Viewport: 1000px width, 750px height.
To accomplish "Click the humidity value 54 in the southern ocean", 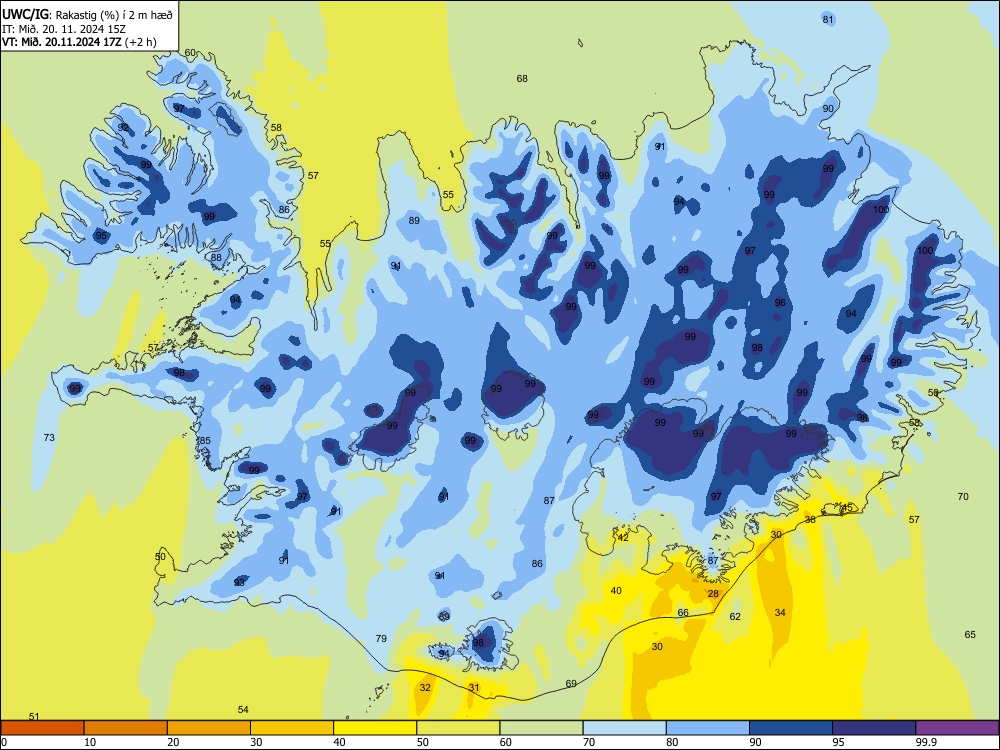I will point(243,709).
